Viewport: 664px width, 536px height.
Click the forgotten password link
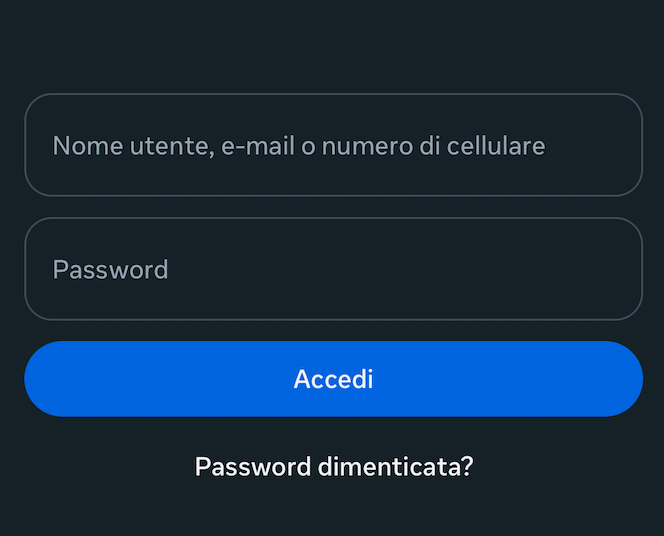(334, 467)
